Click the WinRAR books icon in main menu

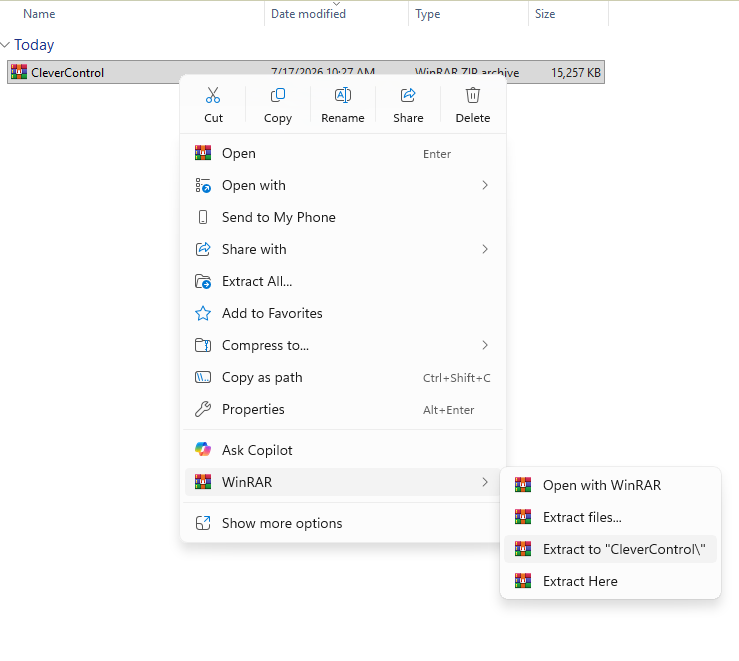[203, 481]
